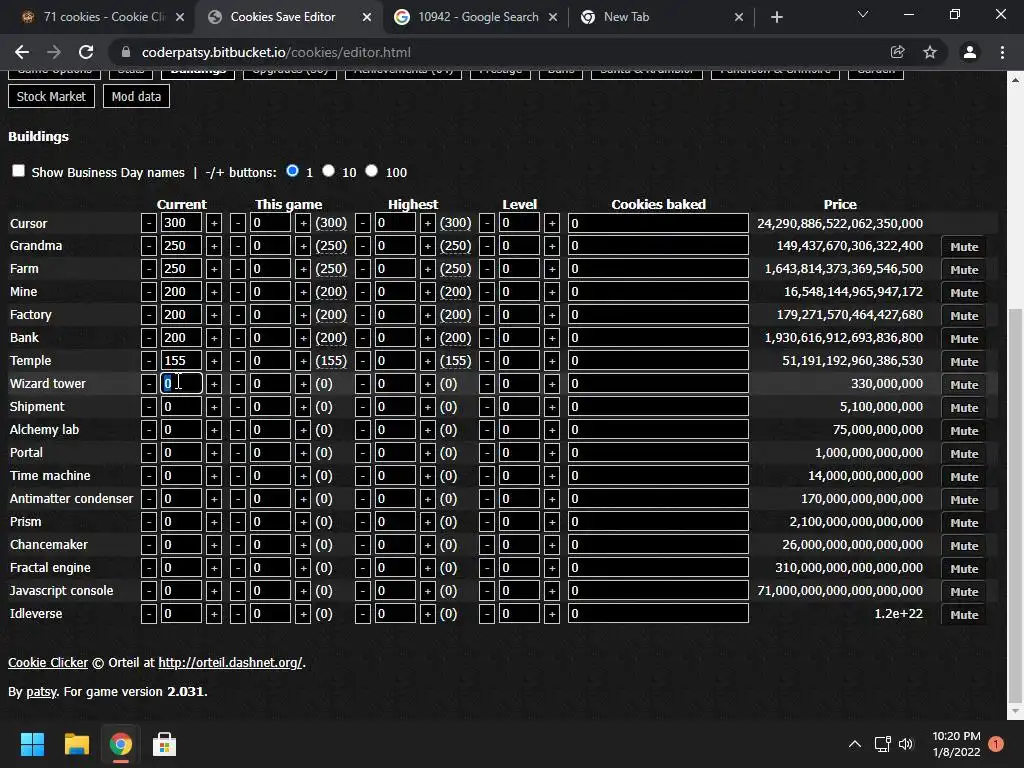Decrease Mine current count
This screenshot has width=1024, height=768.
pyautogui.click(x=149, y=292)
